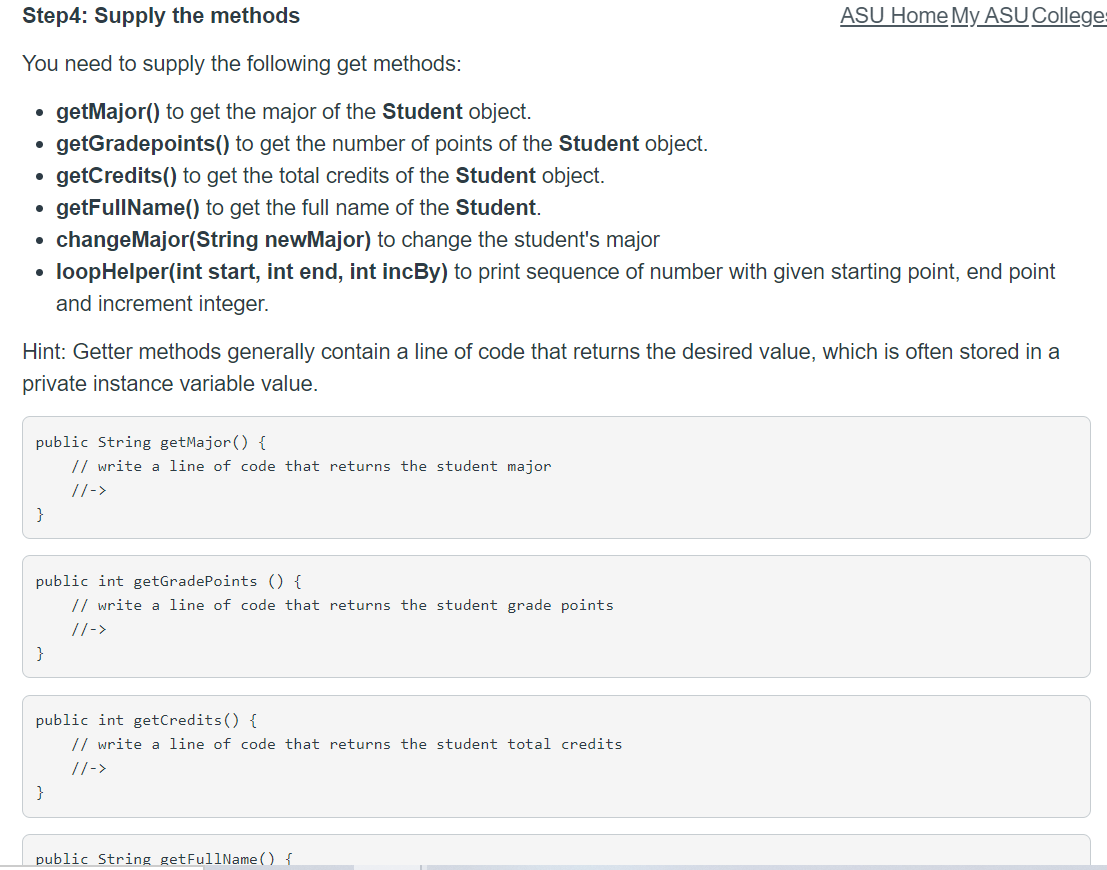Click the public String getMajor() code line

(150, 442)
